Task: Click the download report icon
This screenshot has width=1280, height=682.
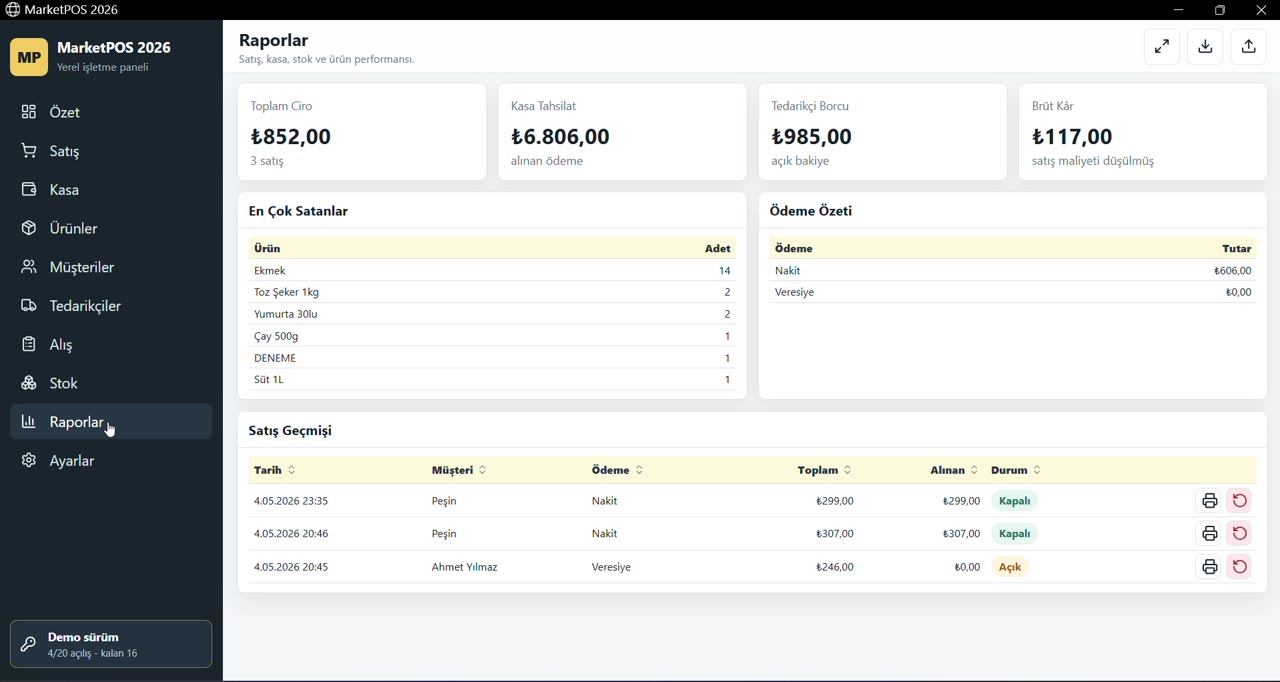Action: coord(1206,47)
